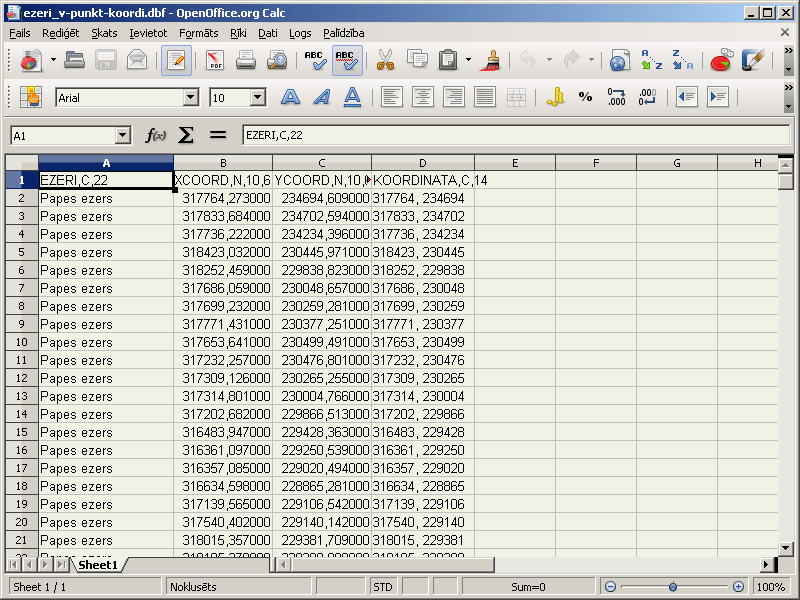Add a decimal place
The width and height of the screenshot is (800, 600).
tap(616, 97)
